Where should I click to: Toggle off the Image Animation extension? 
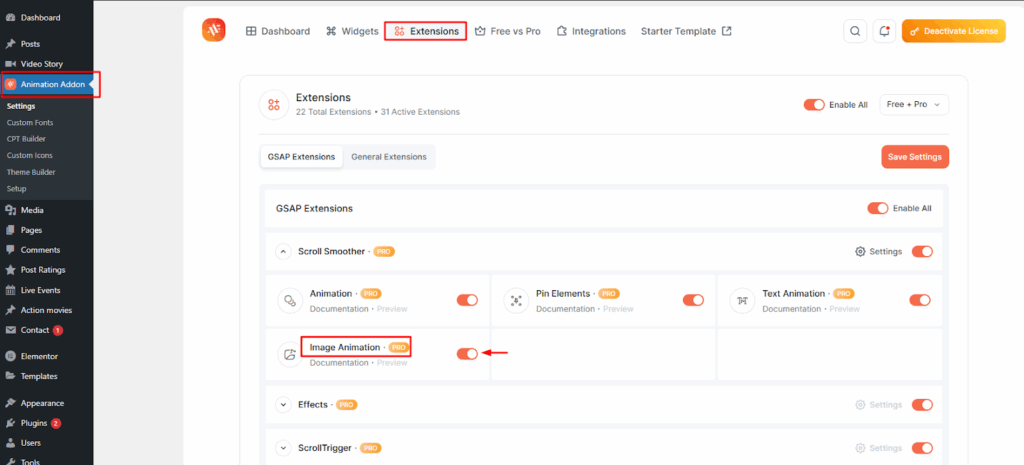[467, 354]
